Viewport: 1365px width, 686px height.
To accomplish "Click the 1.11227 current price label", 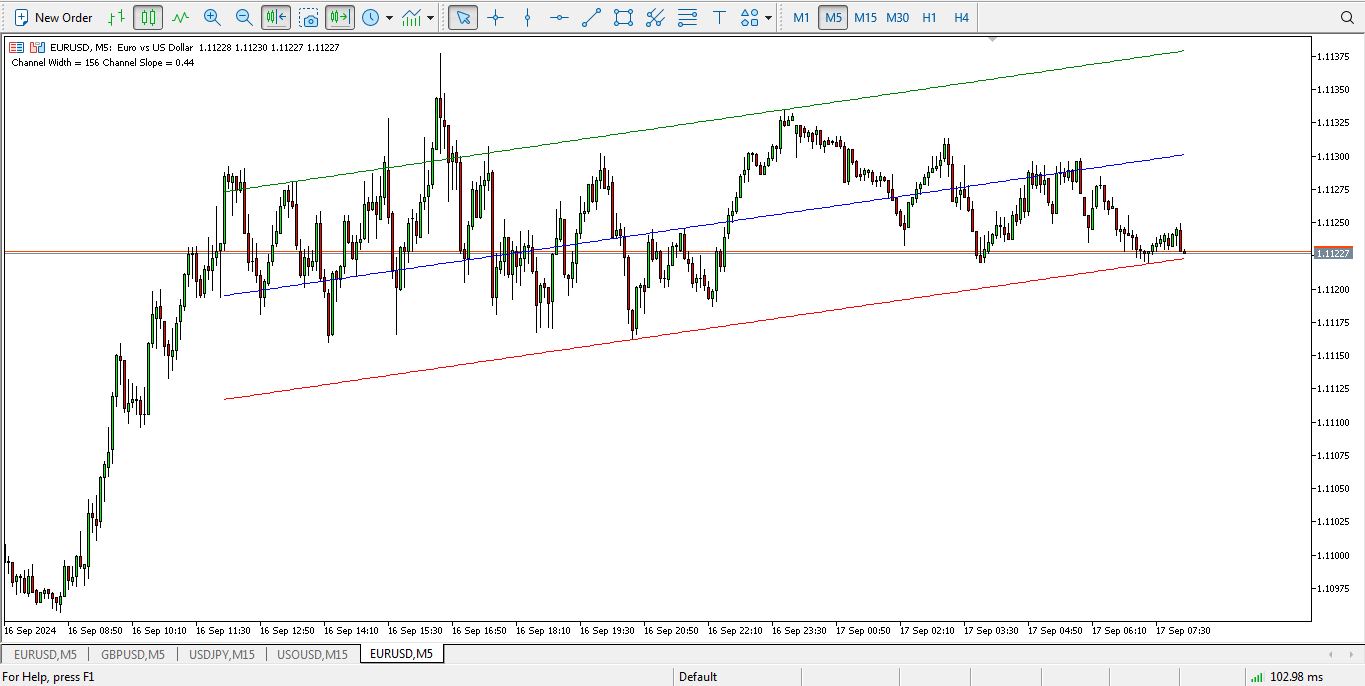I will click(1332, 254).
